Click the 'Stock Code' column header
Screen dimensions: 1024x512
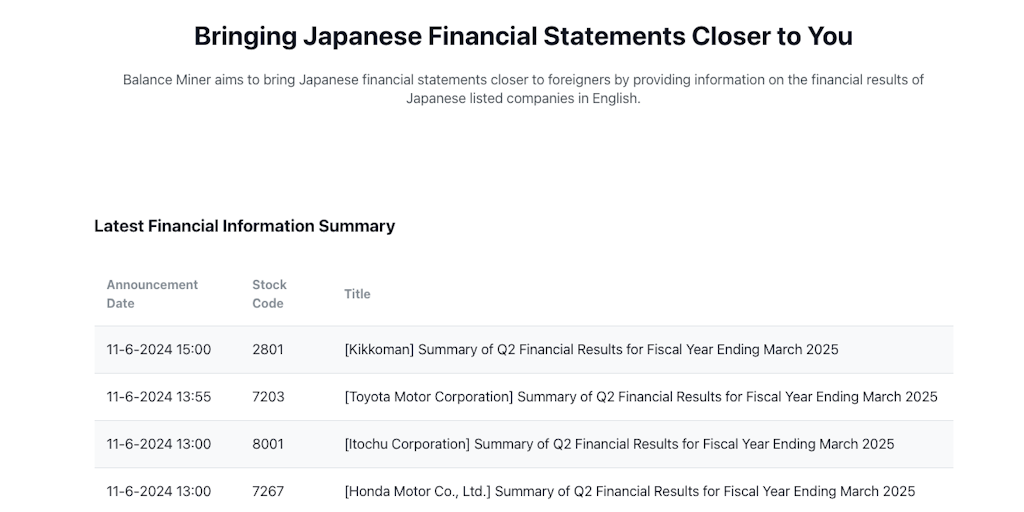tap(269, 294)
